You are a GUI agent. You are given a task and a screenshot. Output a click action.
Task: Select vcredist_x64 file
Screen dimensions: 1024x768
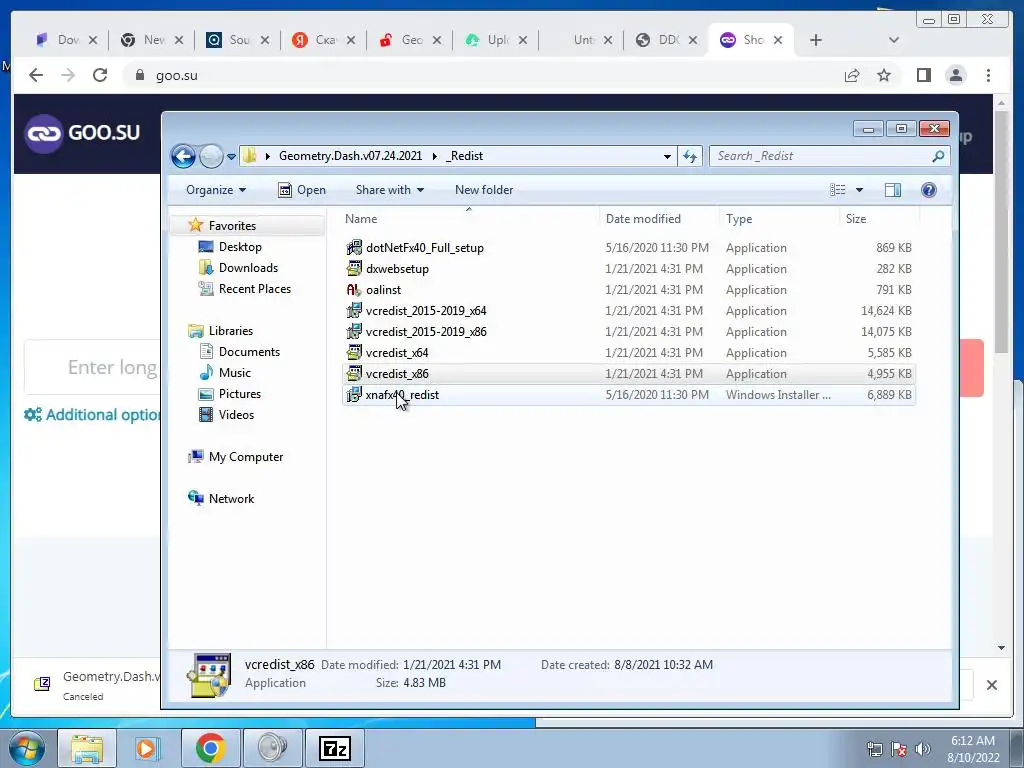click(x=628, y=352)
